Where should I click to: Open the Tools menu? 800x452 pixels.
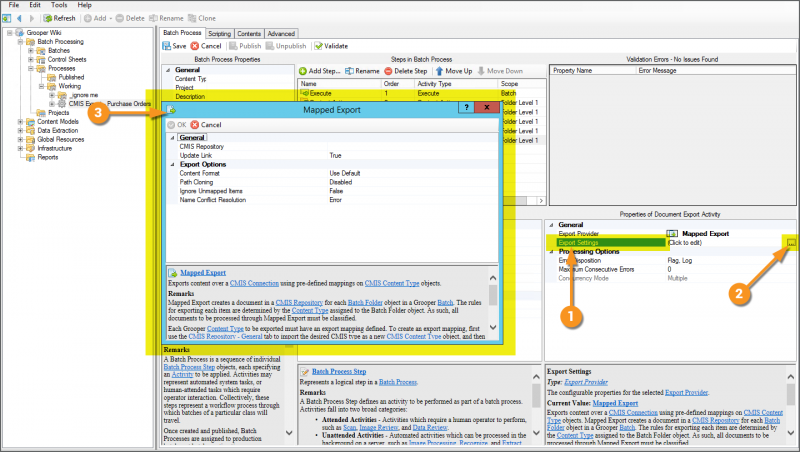[59, 5]
